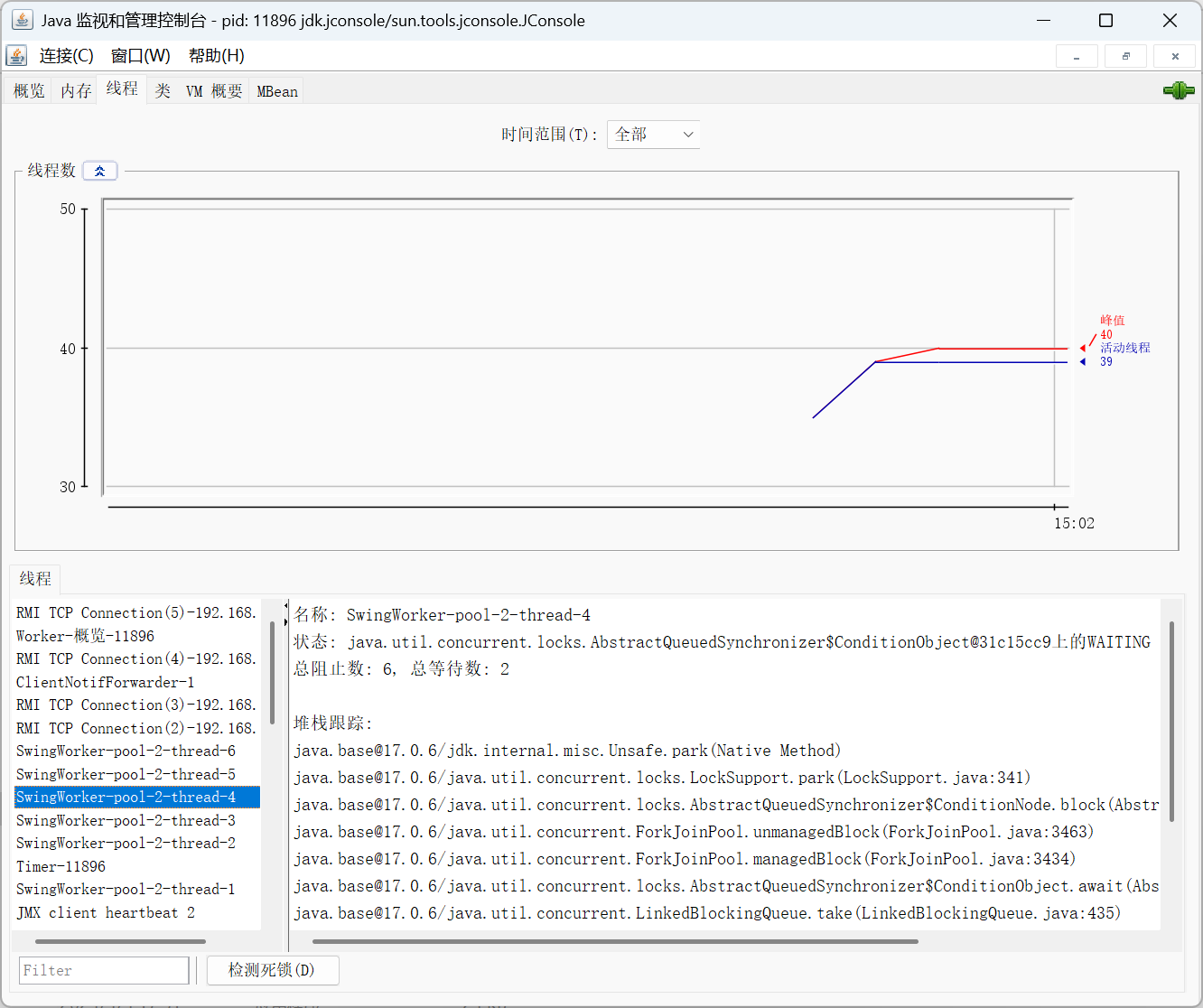Open the 帮助(H) menu
The height and width of the screenshot is (1008, 1203).
click(216, 56)
